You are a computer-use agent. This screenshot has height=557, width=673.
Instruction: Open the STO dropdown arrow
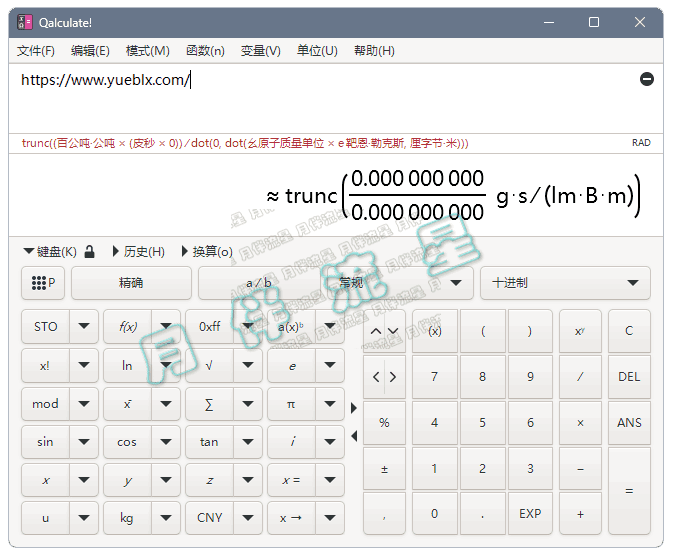click(x=84, y=327)
